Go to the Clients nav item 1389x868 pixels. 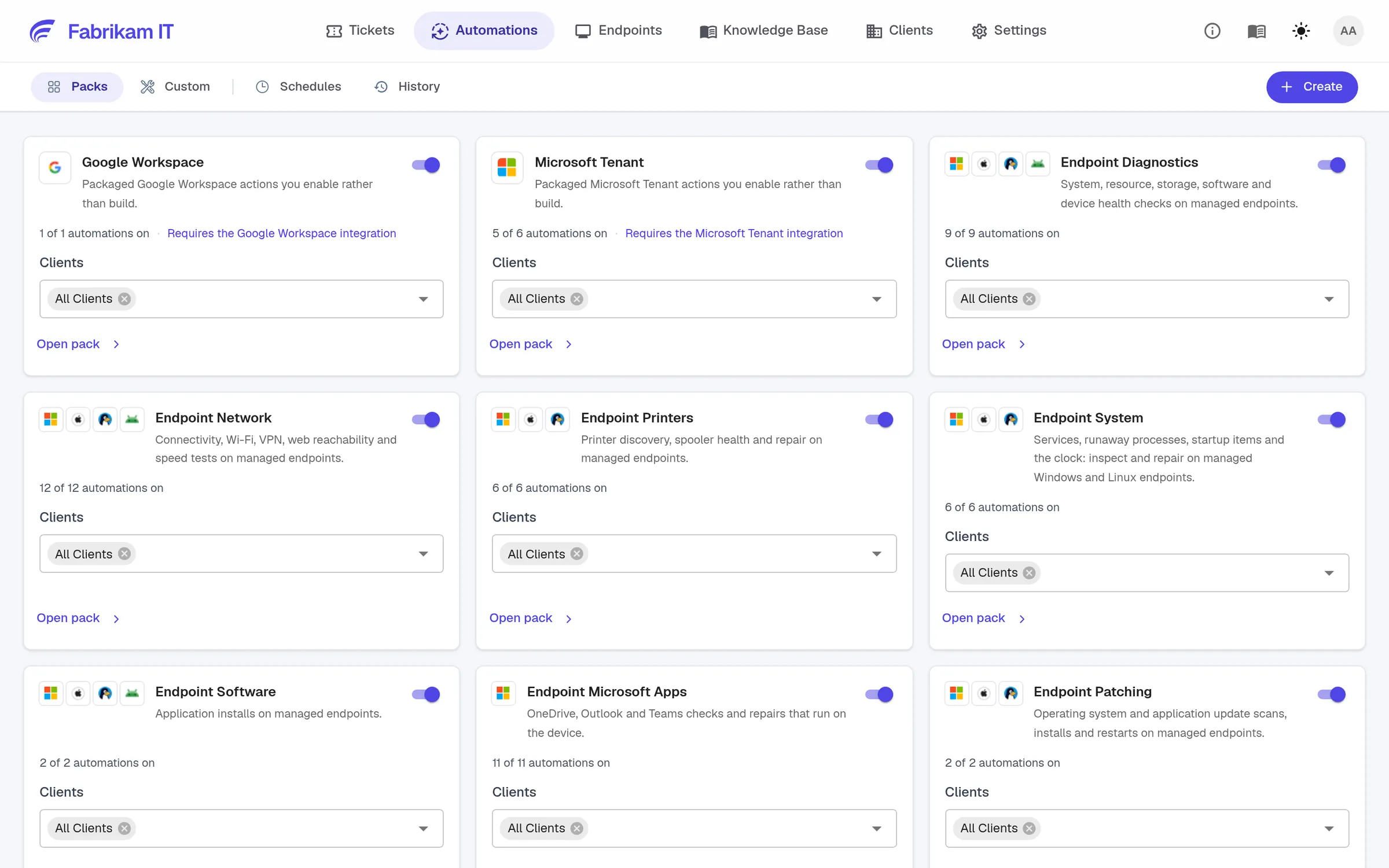[x=899, y=31]
